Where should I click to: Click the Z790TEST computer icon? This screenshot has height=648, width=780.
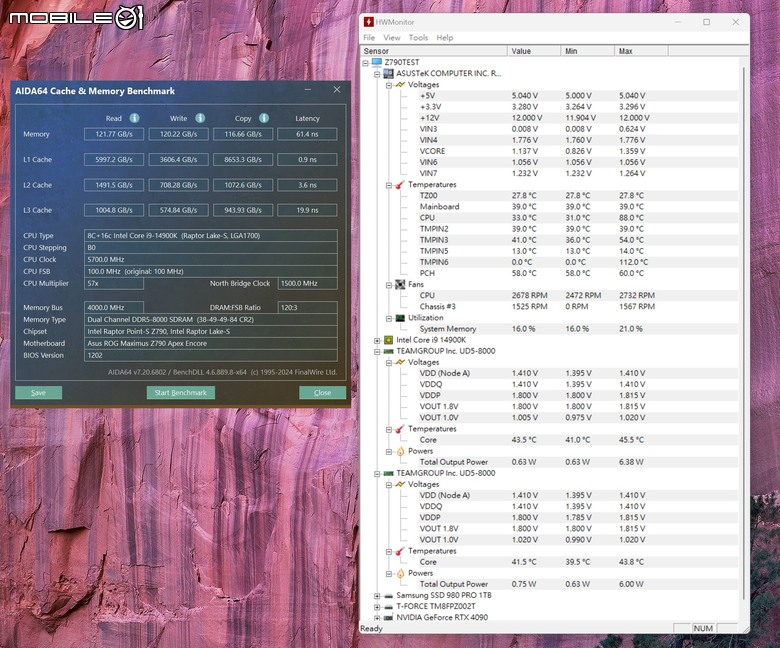click(x=377, y=62)
